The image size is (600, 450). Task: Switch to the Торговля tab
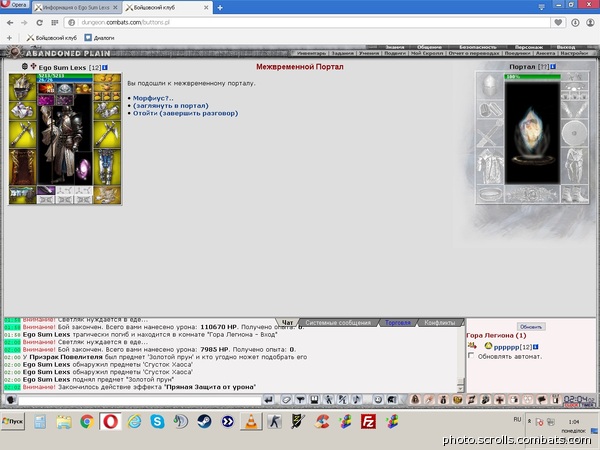[x=398, y=323]
